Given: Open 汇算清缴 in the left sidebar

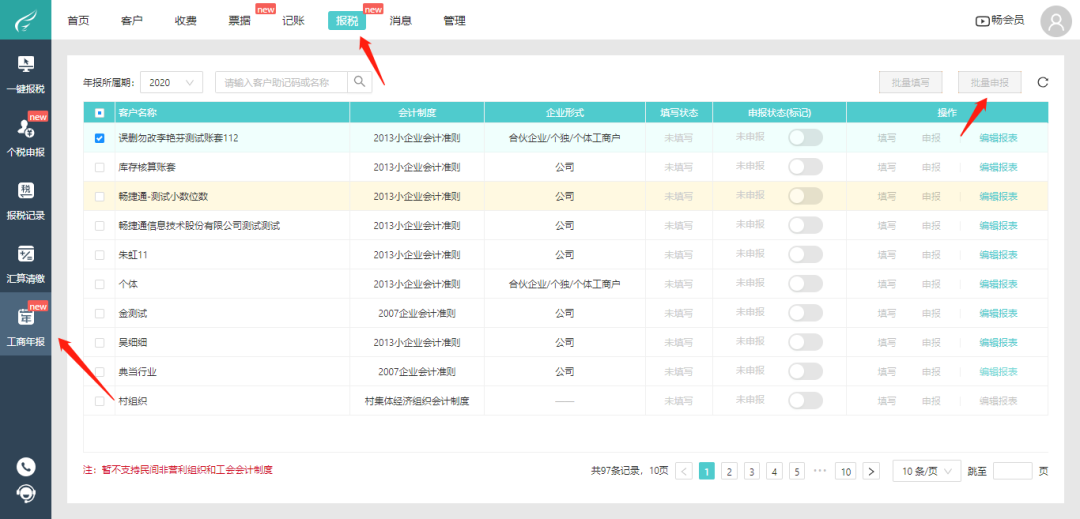Looking at the screenshot, I should [x=25, y=262].
